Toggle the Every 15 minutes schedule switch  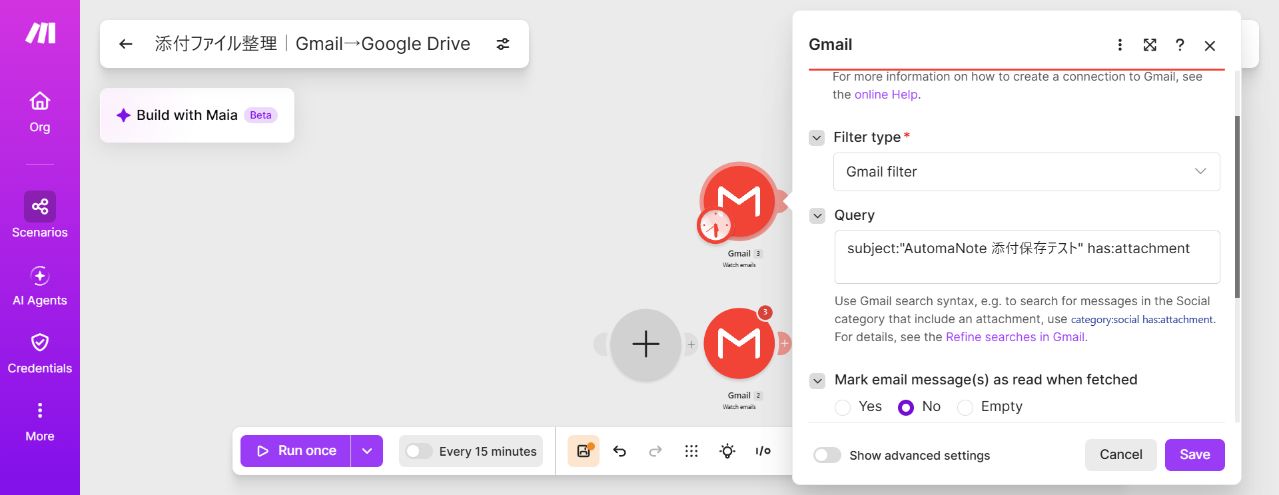click(x=418, y=451)
